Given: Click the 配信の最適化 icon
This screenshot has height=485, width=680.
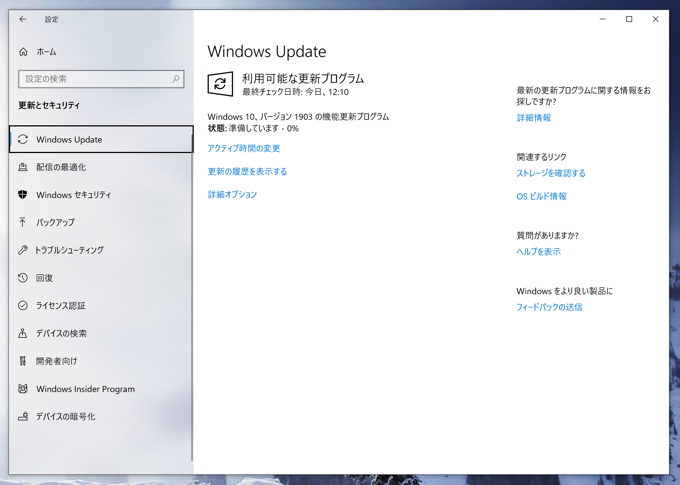Looking at the screenshot, I should (23, 167).
